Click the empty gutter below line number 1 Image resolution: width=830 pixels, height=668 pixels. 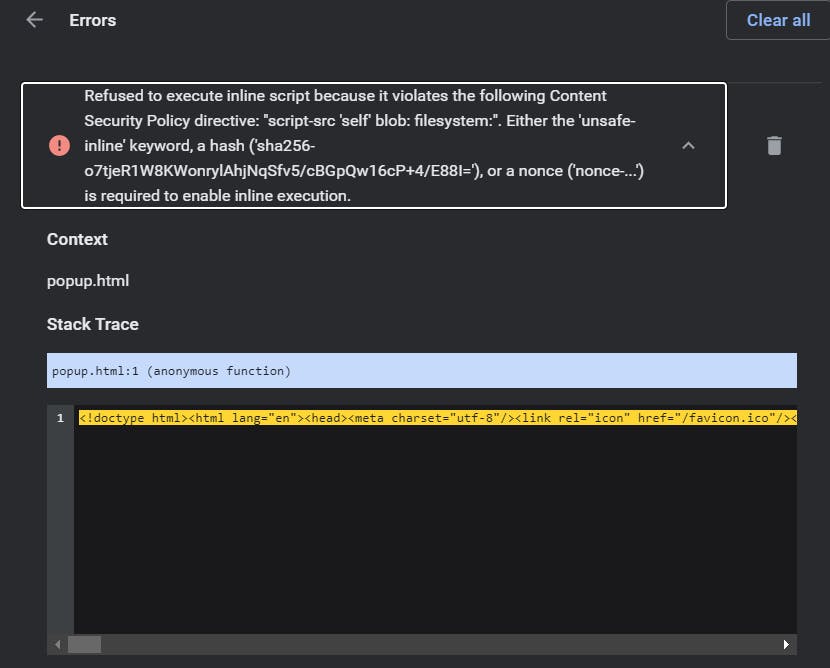[x=60, y=529]
